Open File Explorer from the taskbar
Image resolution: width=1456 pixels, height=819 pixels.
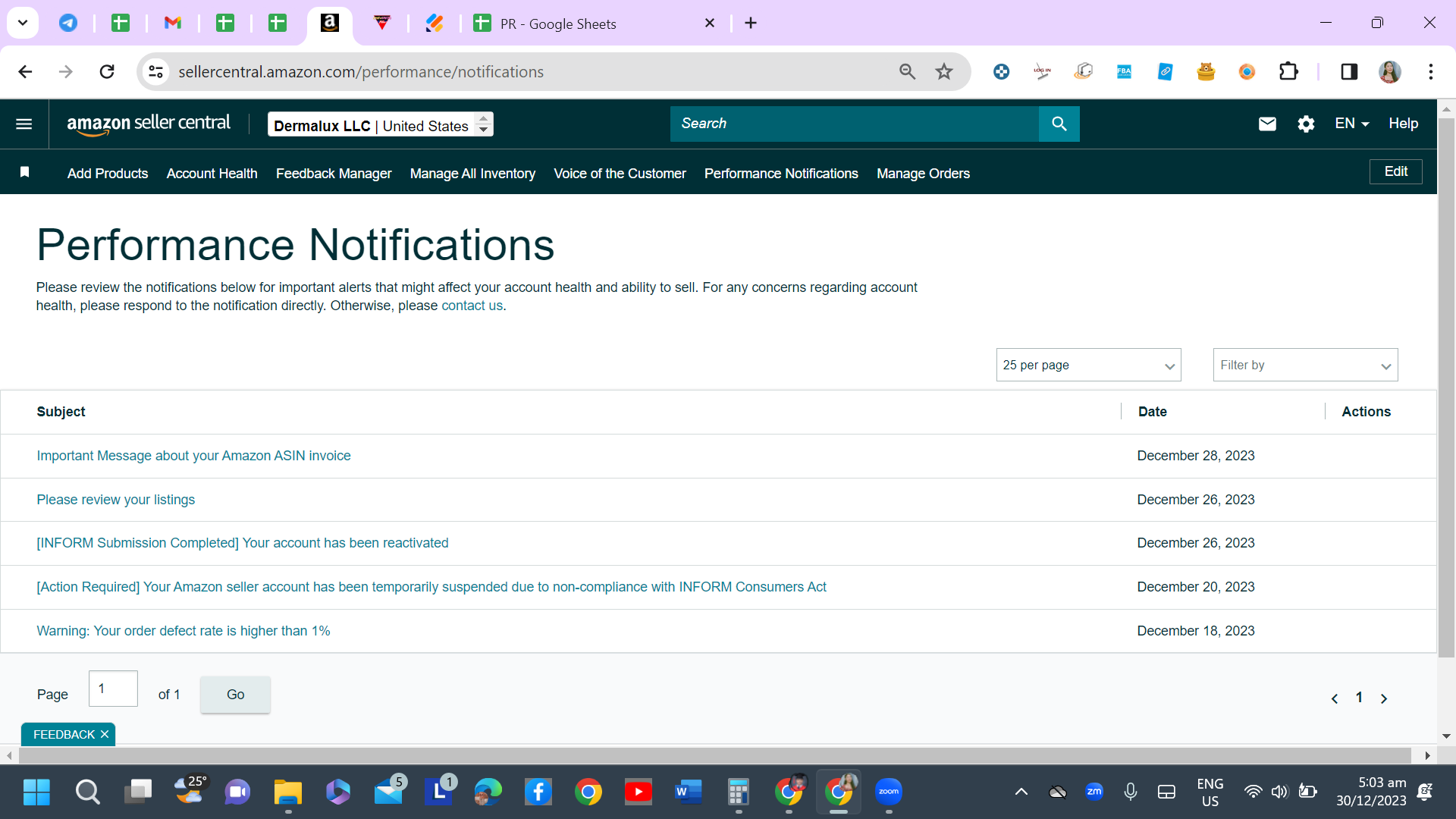pos(288,792)
